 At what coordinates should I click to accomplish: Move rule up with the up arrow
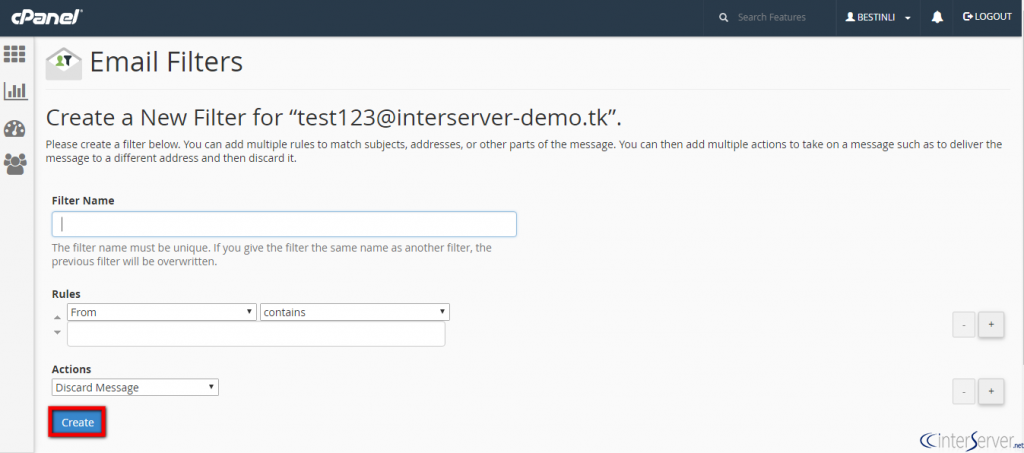[x=57, y=317]
